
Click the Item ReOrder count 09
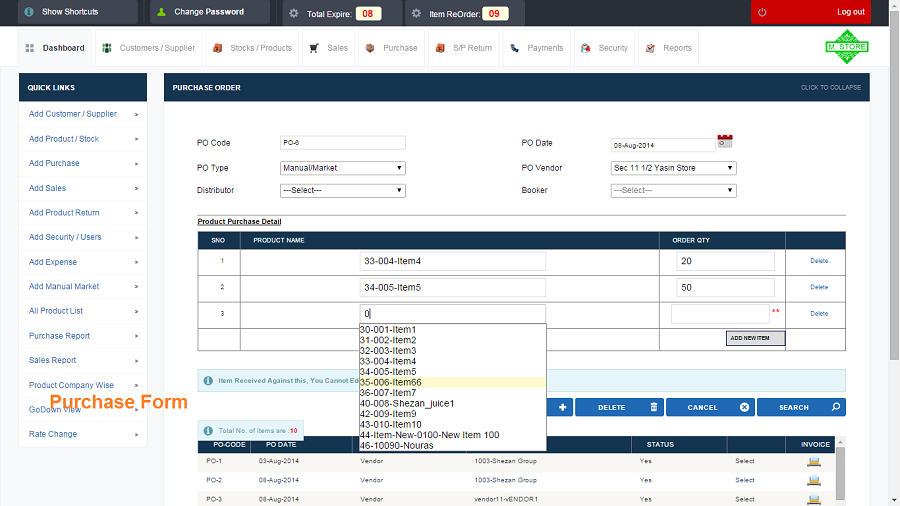click(x=494, y=13)
